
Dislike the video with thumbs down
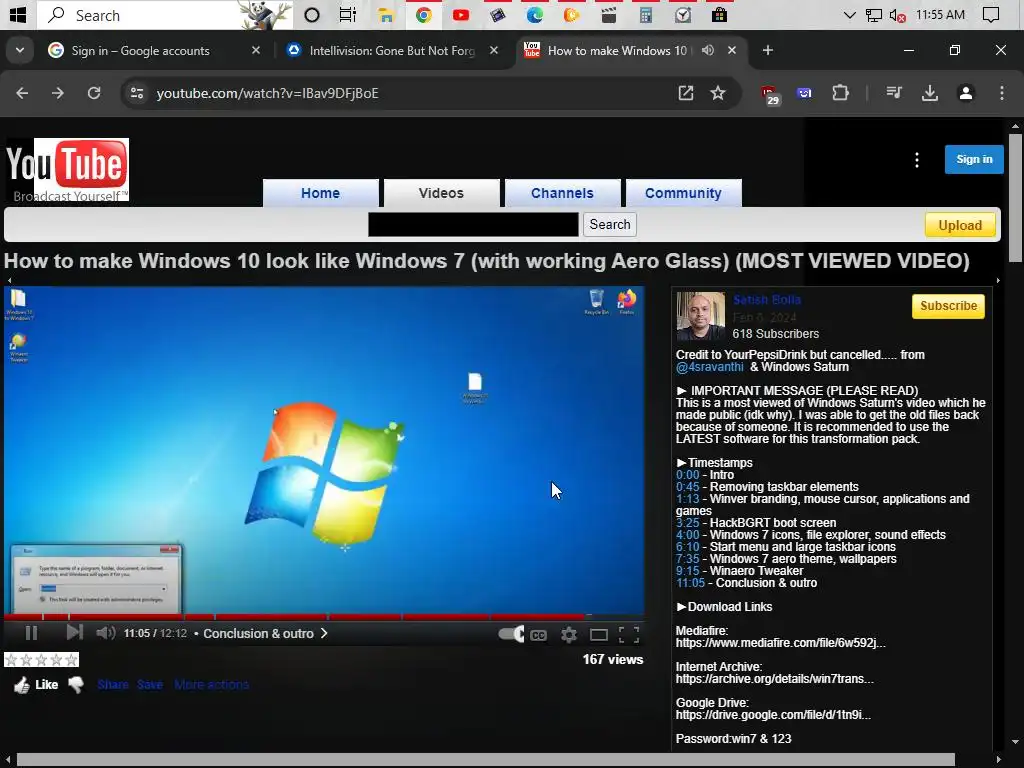pos(76,684)
